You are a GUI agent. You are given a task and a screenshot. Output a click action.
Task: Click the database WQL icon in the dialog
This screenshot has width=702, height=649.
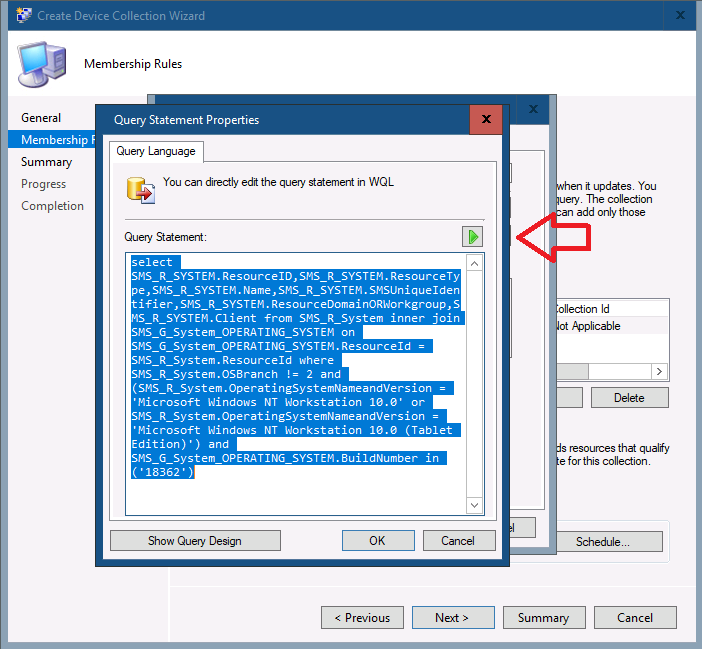[x=141, y=190]
